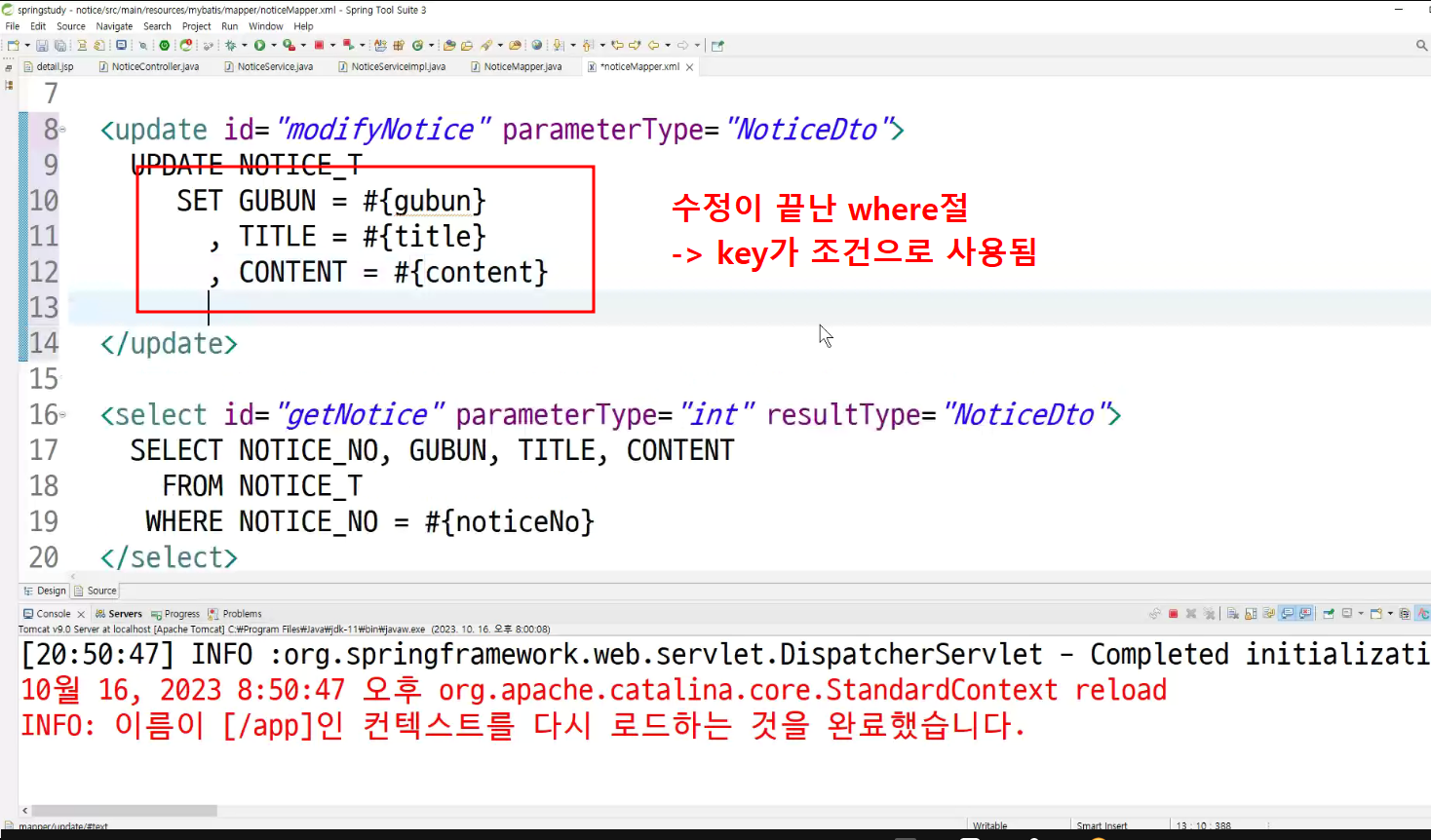Viewport: 1431px width, 840px height.
Task: Open the Progress view tab
Action: tap(175, 614)
